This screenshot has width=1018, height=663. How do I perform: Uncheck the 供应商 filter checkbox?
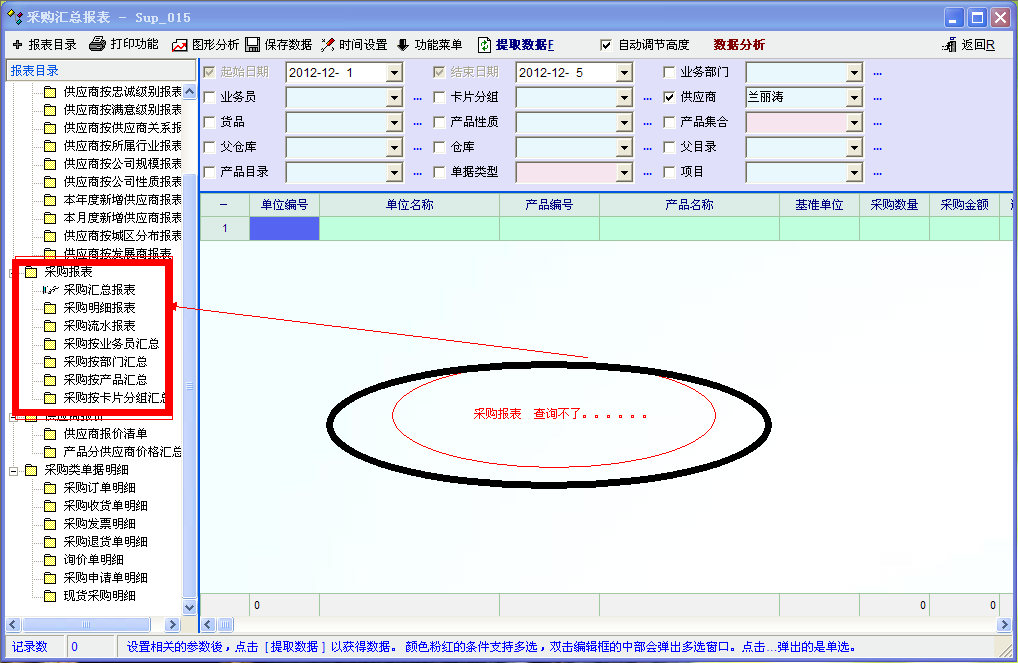click(669, 97)
